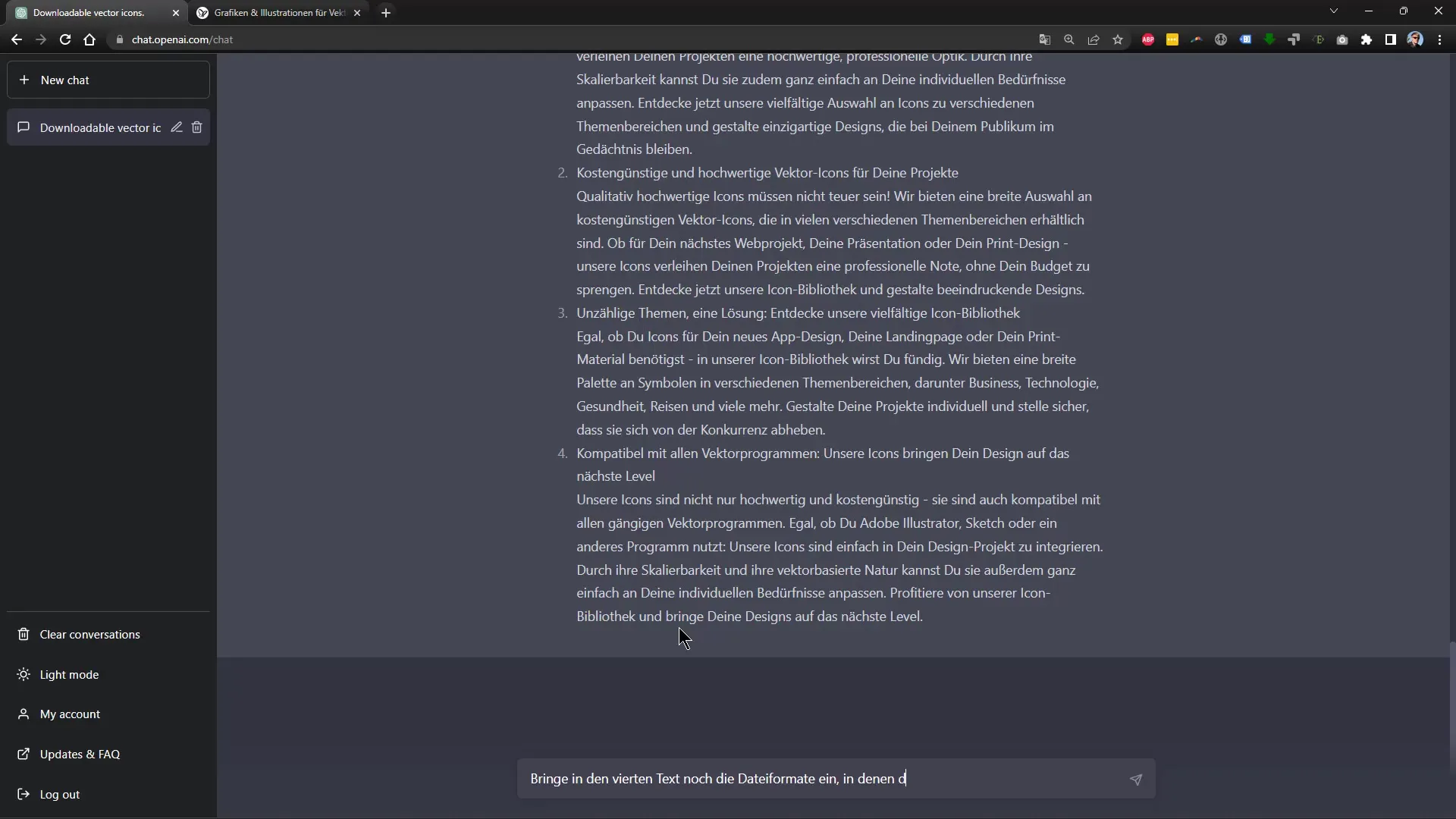The height and width of the screenshot is (819, 1456).
Task: Open browser tab Grafiken & Illustrationen
Action: coord(278,12)
